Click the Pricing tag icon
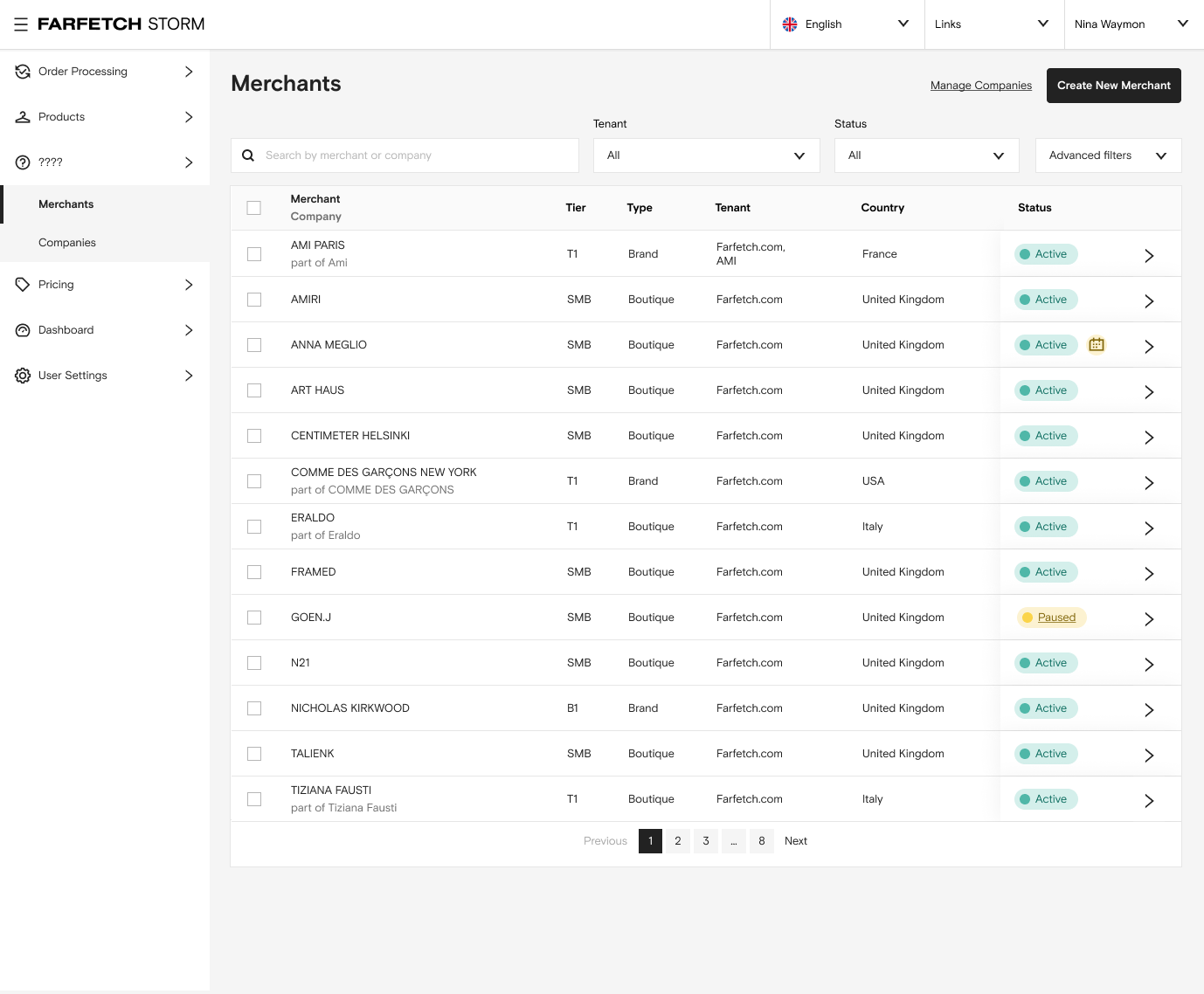1204x994 pixels. coord(23,285)
